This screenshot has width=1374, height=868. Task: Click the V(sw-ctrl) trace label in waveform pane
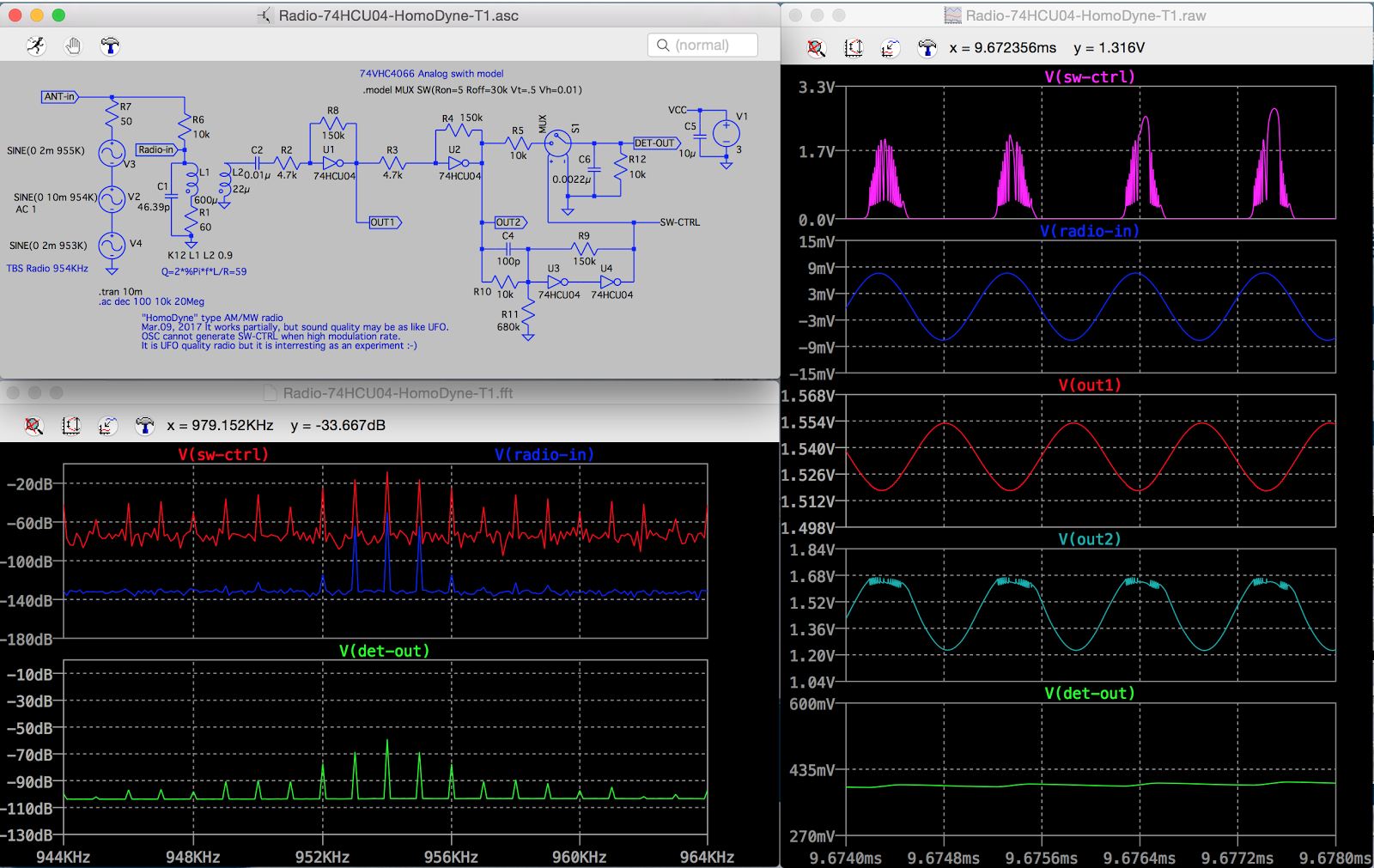click(x=1089, y=77)
